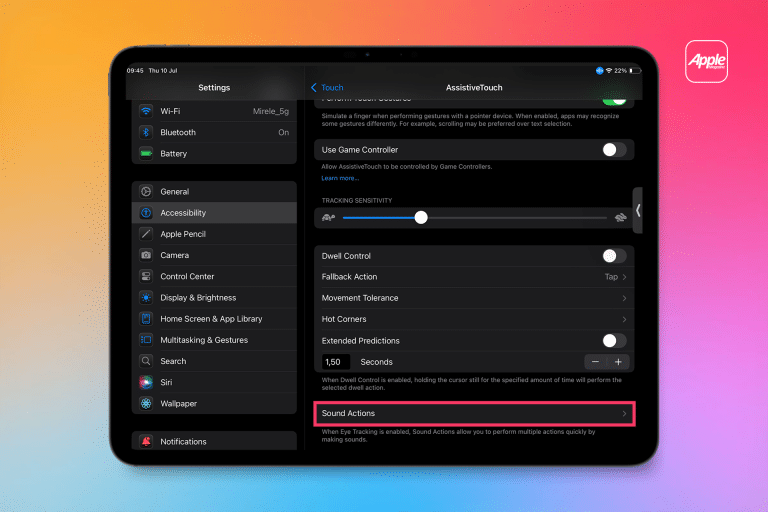Open the Learn more link

(x=340, y=178)
